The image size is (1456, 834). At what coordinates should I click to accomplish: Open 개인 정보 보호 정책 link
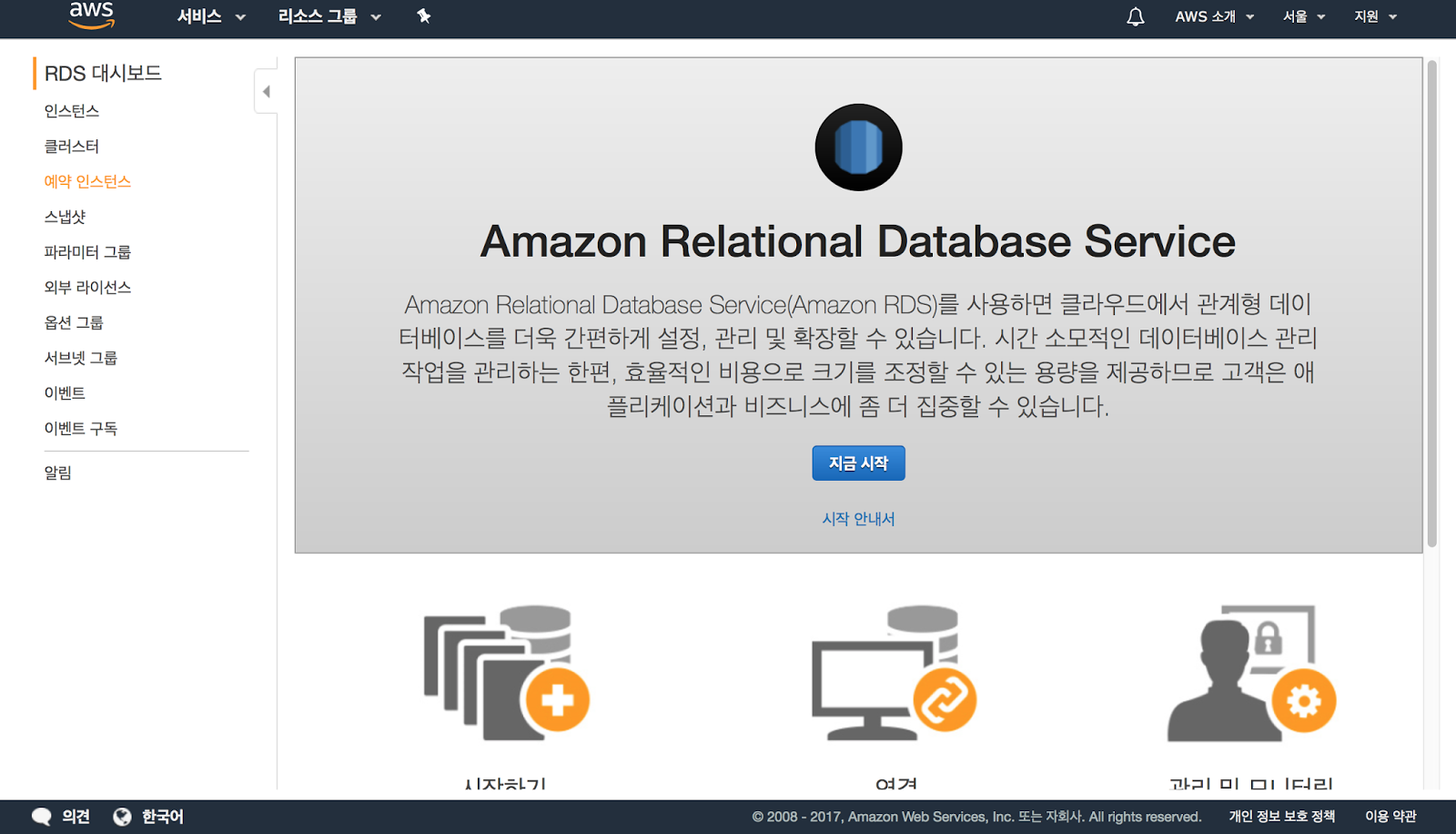click(x=1281, y=817)
